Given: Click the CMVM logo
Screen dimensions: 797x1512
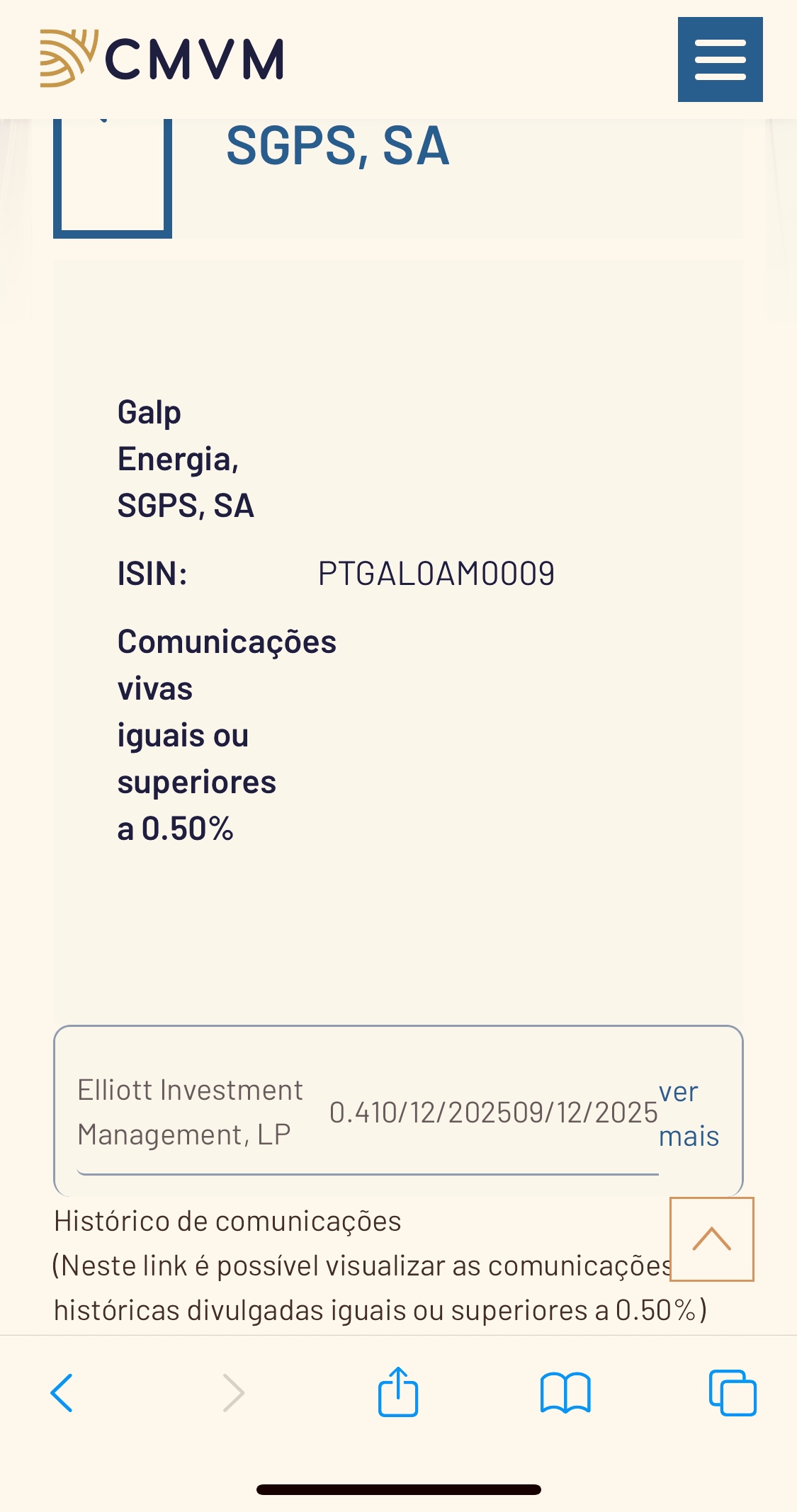Looking at the screenshot, I should pos(162,59).
